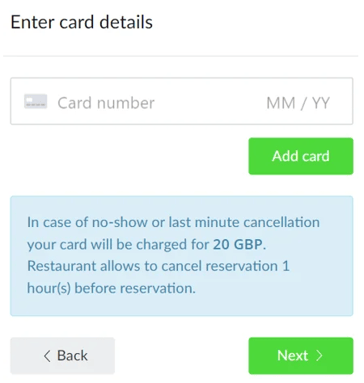The height and width of the screenshot is (383, 364).
Task: Click the 'hour(s) before reservation.' text
Action: 111,288
